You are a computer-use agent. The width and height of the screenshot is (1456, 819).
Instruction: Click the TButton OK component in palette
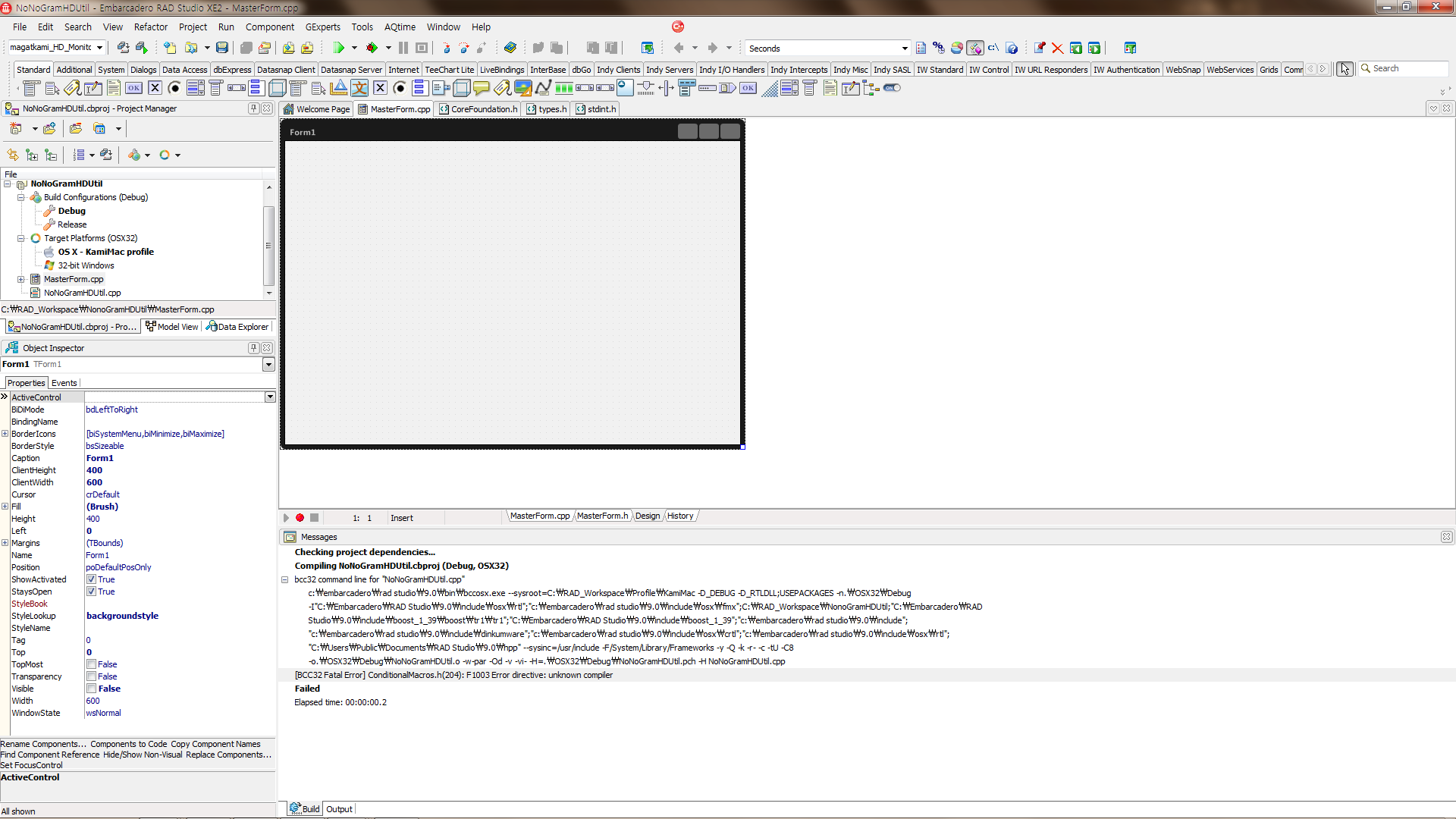(134, 88)
